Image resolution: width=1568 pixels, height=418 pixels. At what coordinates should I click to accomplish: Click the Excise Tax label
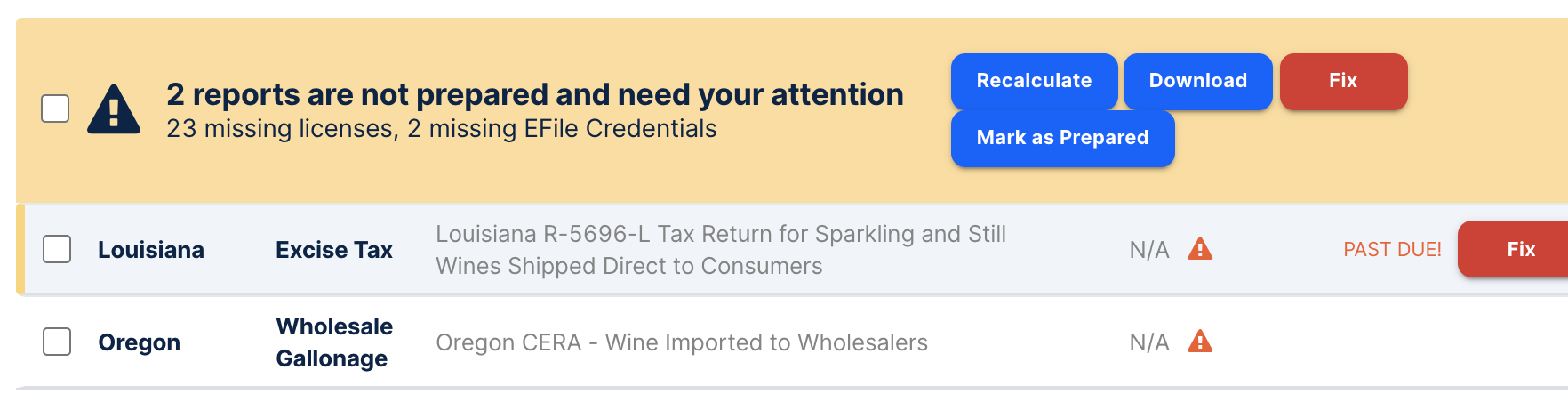pyautogui.click(x=334, y=250)
